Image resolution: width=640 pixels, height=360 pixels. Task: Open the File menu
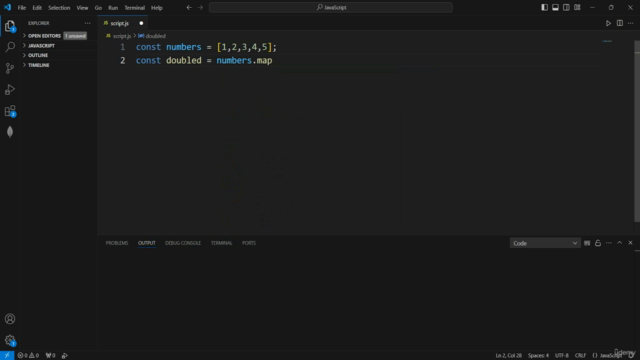(x=22, y=8)
